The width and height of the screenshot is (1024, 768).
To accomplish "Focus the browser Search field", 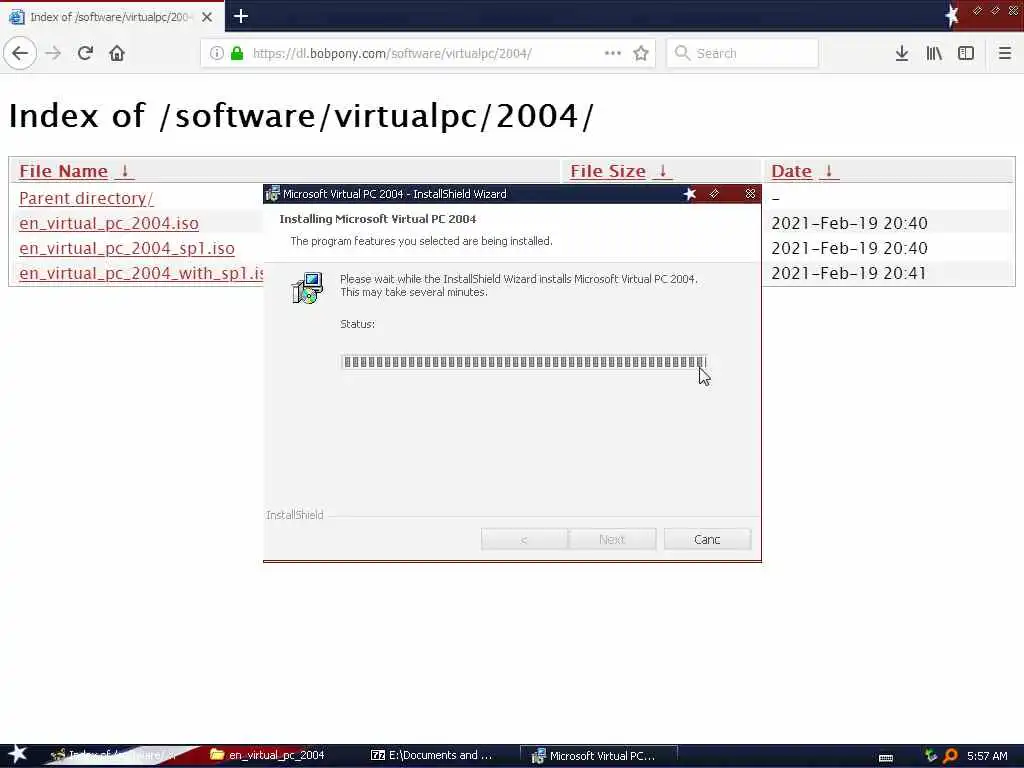I will (x=742, y=53).
